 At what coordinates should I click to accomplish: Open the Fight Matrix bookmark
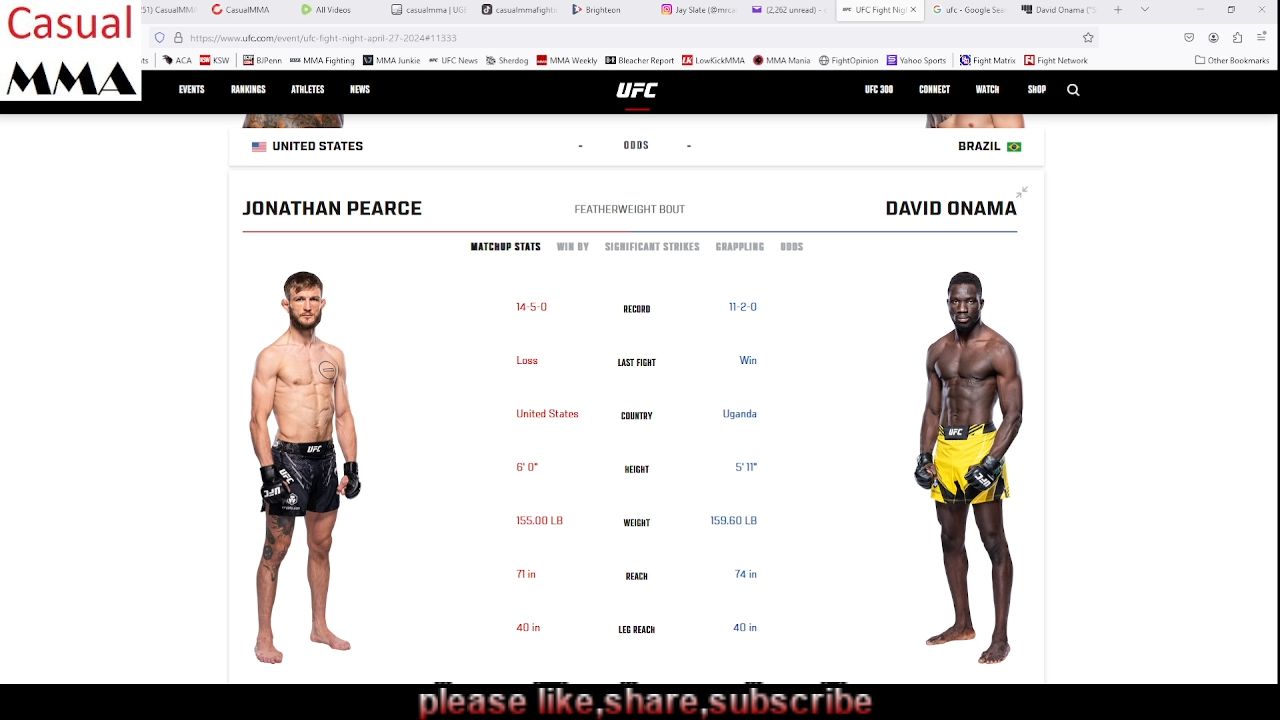tap(987, 60)
